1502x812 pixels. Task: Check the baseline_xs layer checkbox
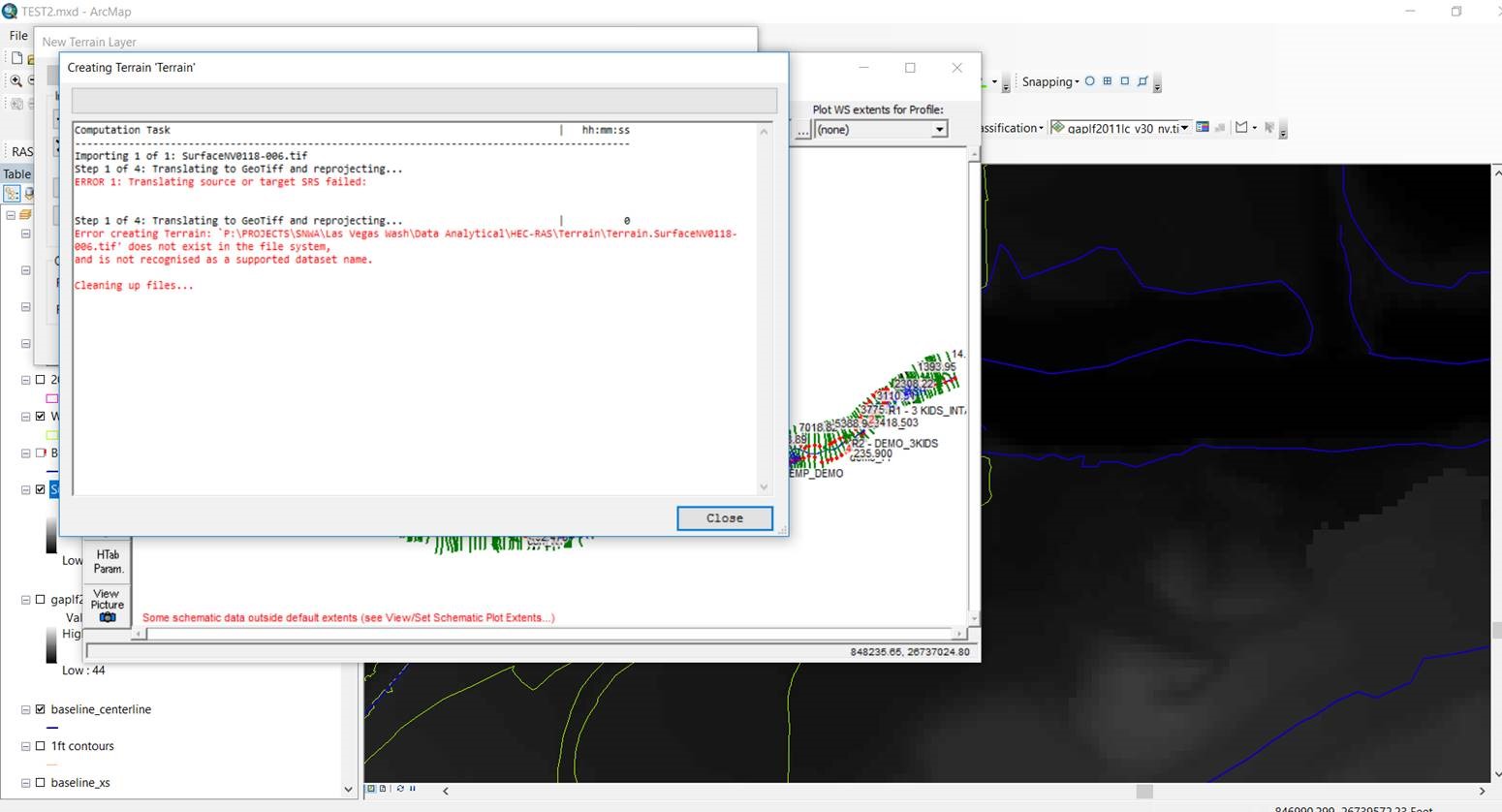pyautogui.click(x=41, y=783)
